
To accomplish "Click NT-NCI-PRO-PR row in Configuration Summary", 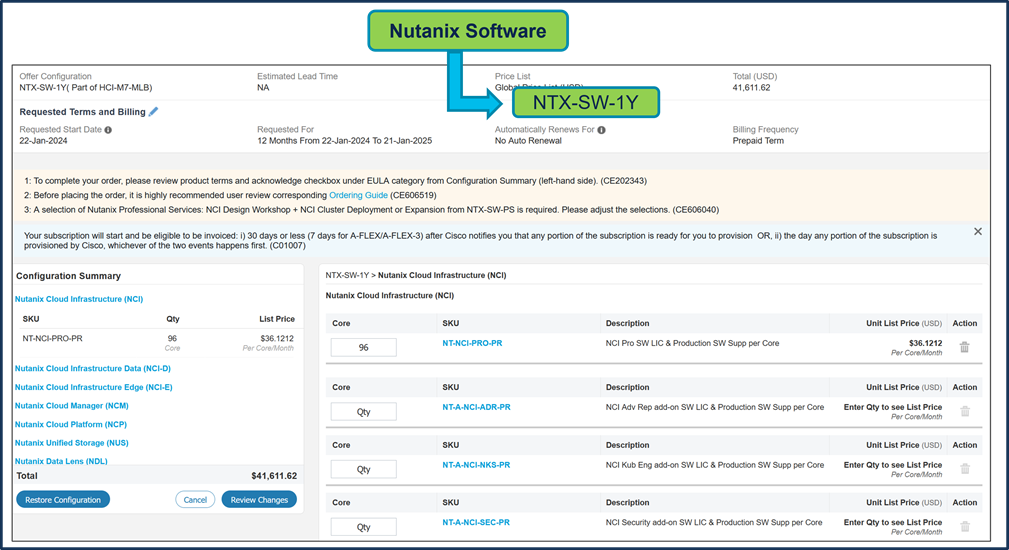I will click(x=158, y=343).
